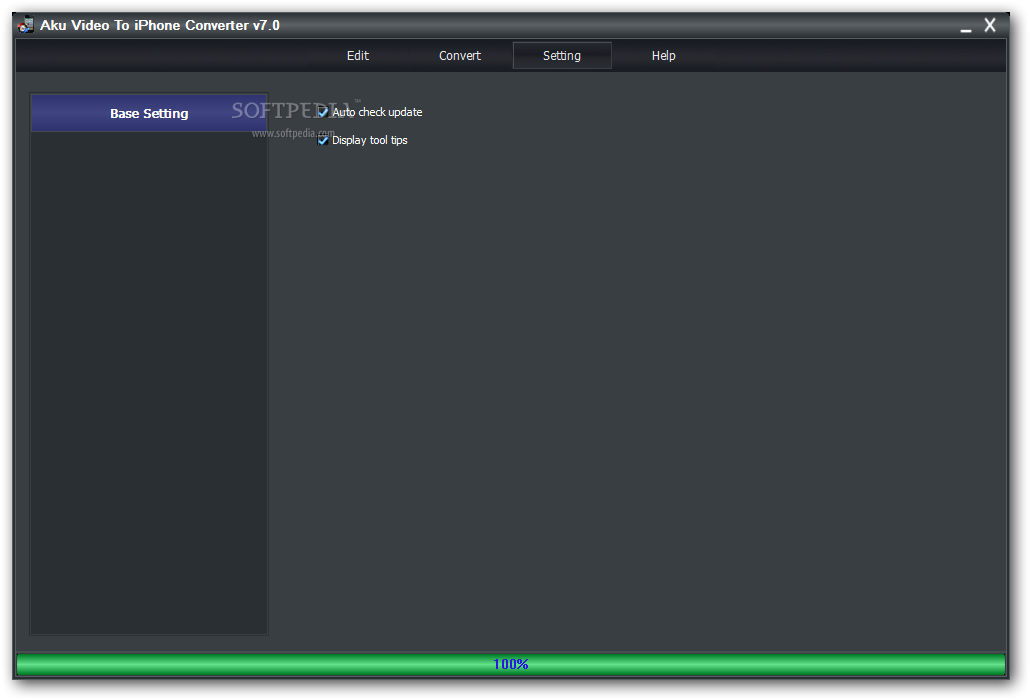This screenshot has width=1030, height=700.
Task: Open the Convert menu
Action: (460, 56)
